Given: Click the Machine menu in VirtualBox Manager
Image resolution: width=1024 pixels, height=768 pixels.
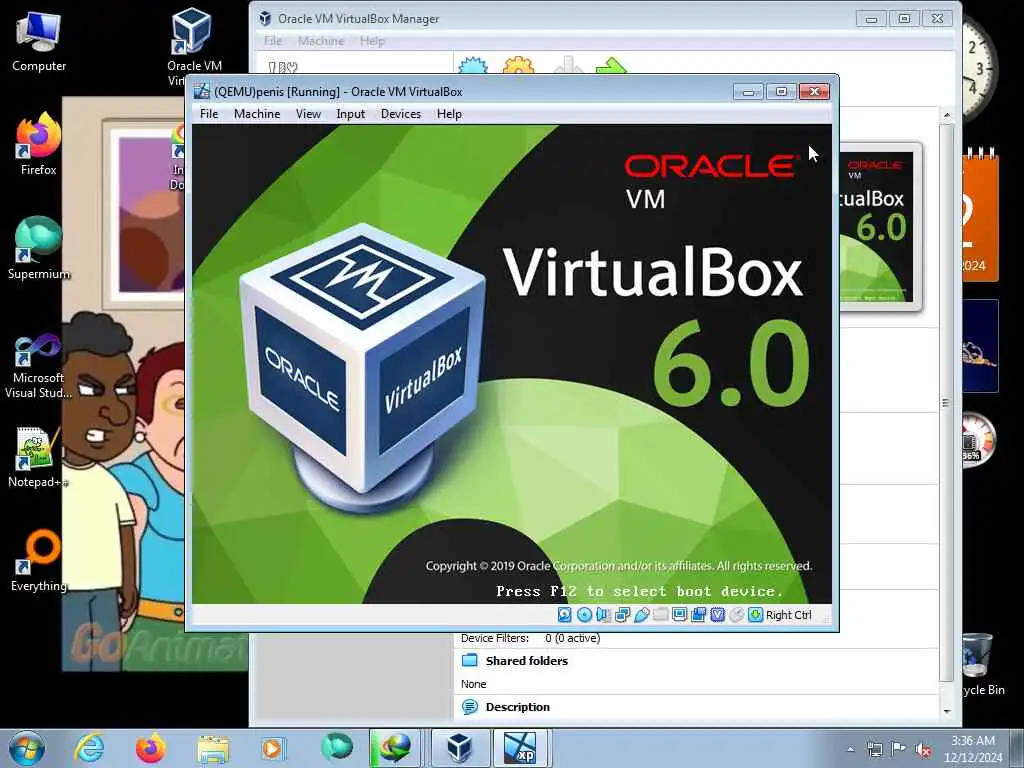Looking at the screenshot, I should point(321,40).
